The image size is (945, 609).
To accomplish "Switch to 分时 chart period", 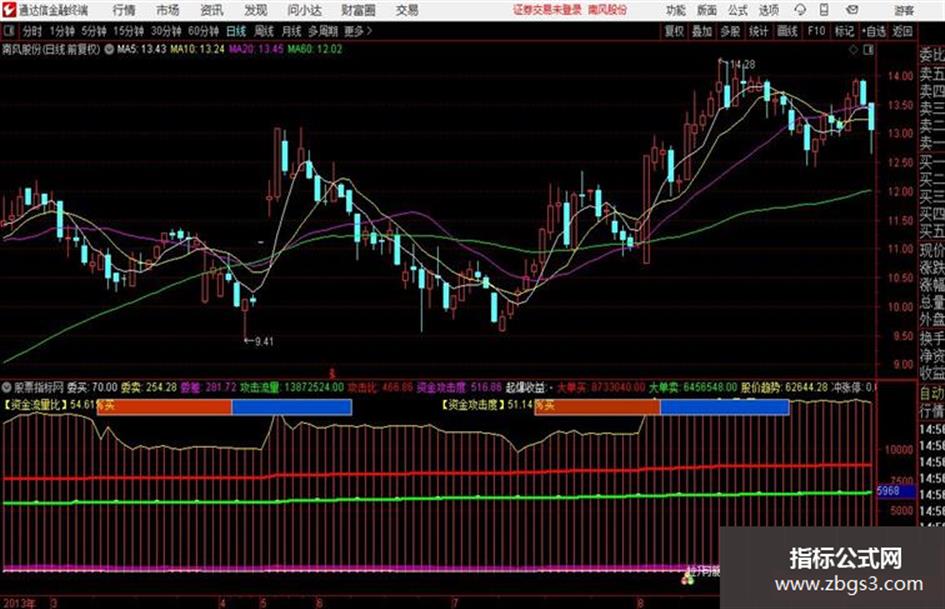I will pos(33,31).
